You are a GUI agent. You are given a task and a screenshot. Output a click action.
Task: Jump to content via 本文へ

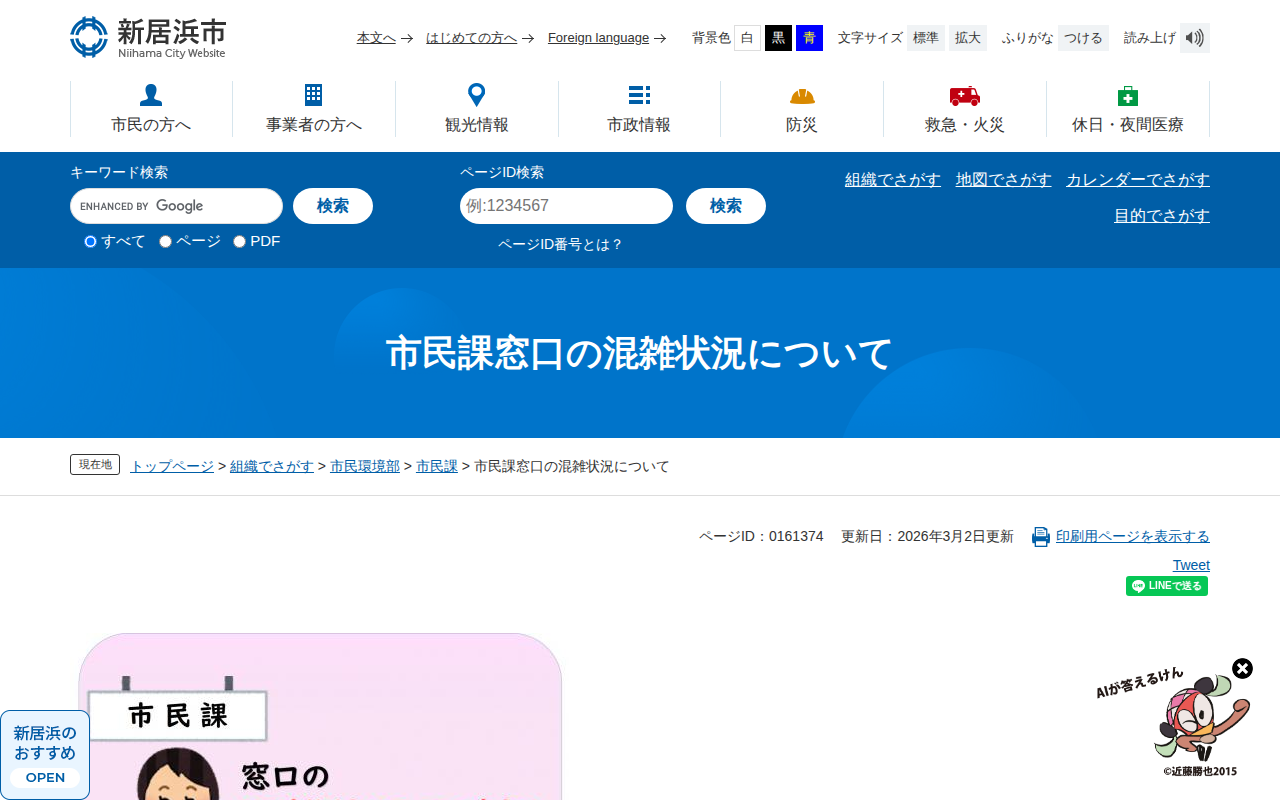(x=376, y=38)
